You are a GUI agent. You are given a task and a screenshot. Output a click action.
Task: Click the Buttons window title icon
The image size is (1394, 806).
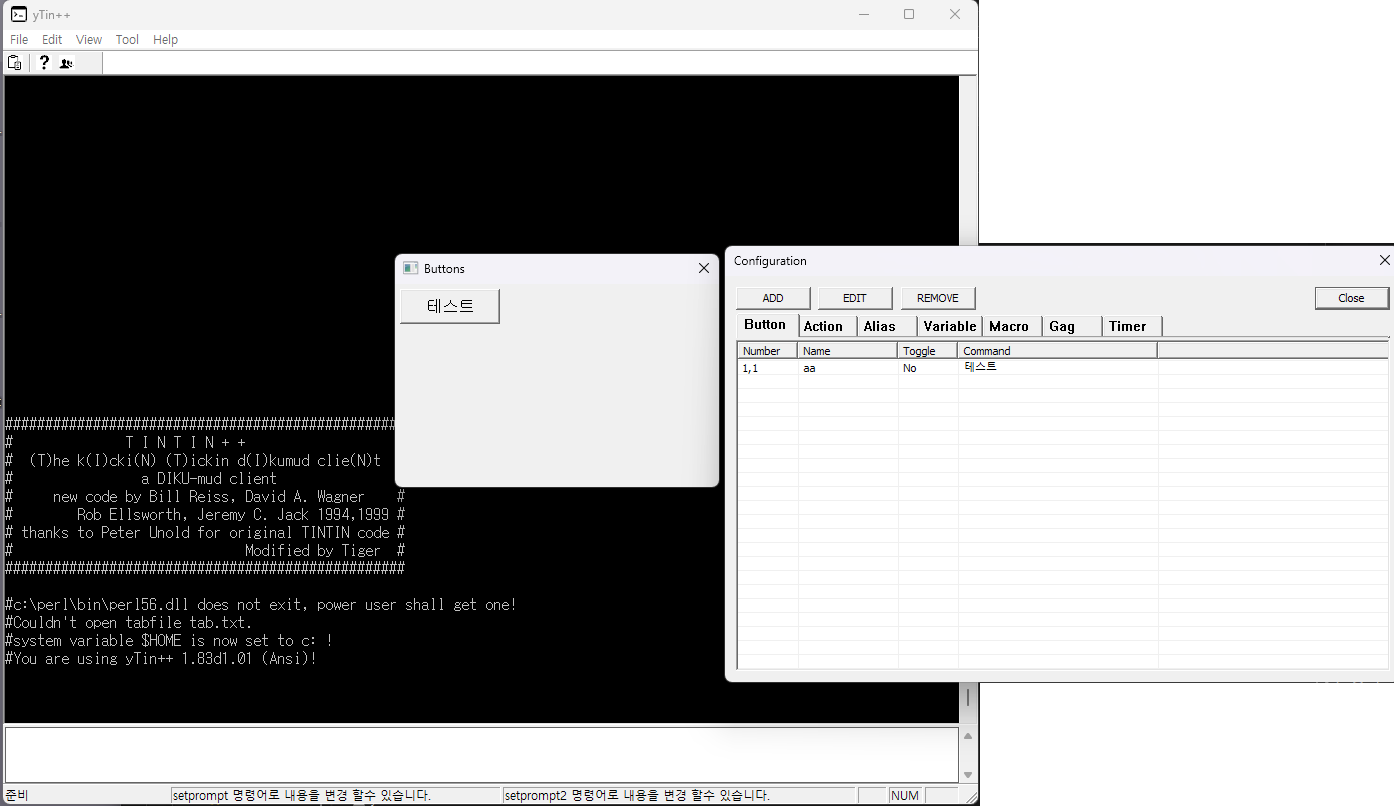410,268
